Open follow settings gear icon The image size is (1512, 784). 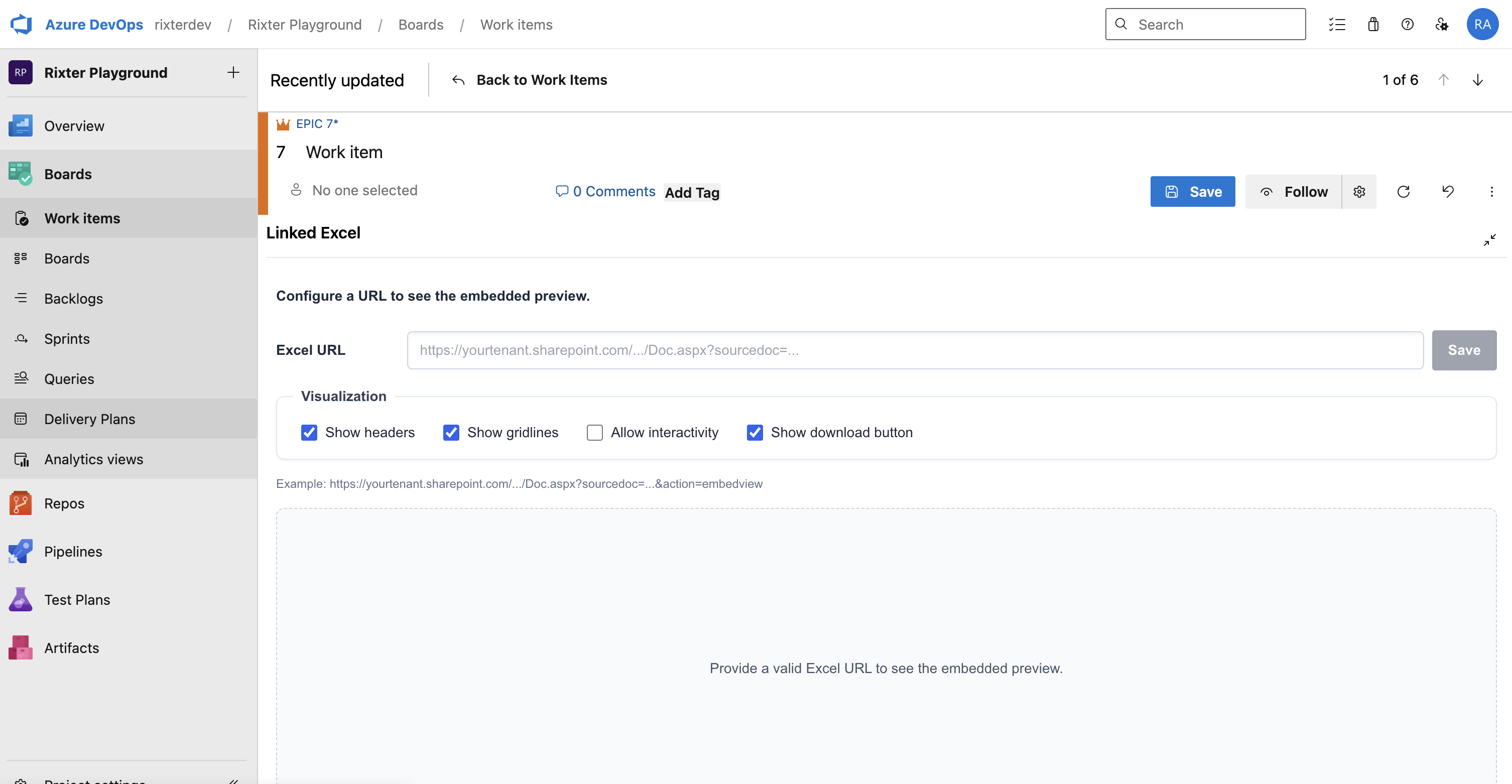[x=1359, y=192]
